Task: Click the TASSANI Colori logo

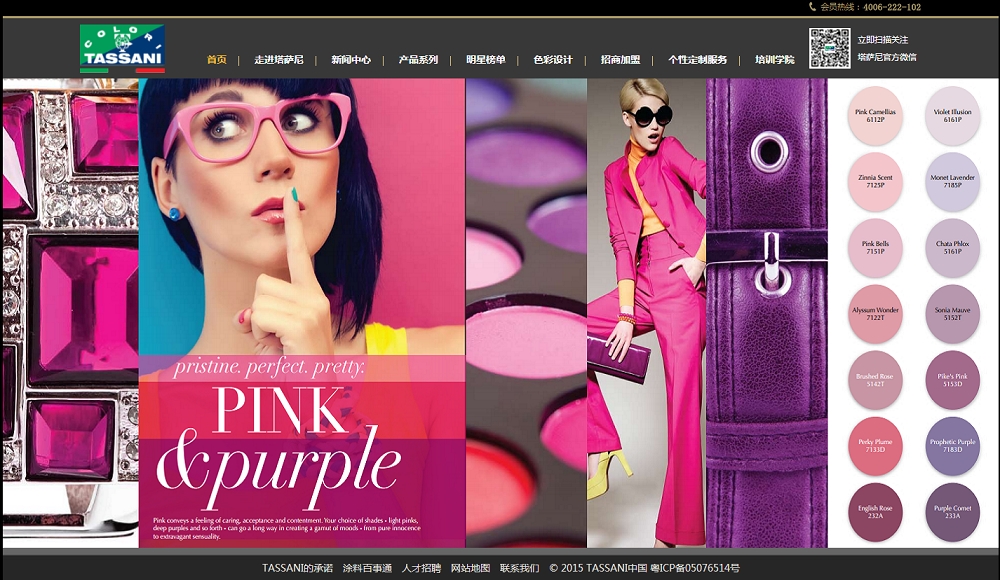Action: (122, 49)
